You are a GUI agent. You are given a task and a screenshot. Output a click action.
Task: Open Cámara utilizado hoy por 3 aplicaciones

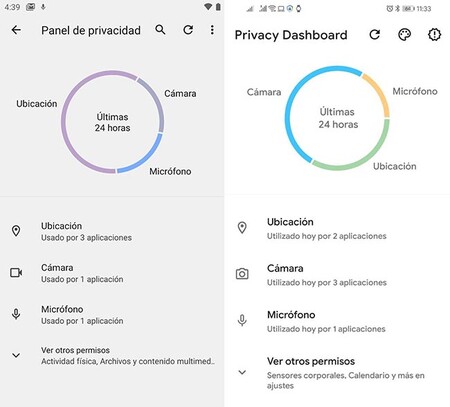(x=337, y=275)
